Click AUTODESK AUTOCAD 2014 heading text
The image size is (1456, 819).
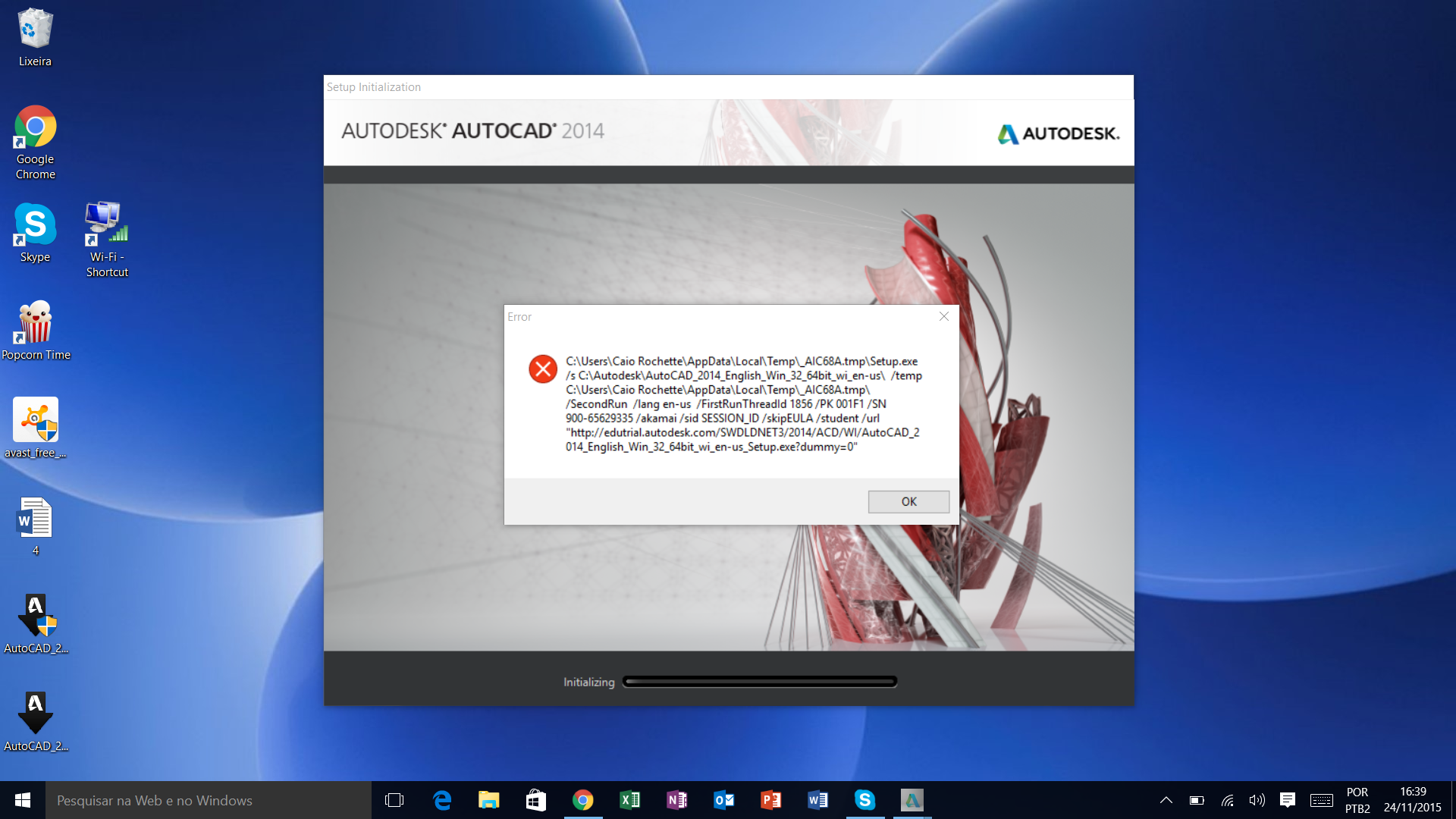point(472,130)
